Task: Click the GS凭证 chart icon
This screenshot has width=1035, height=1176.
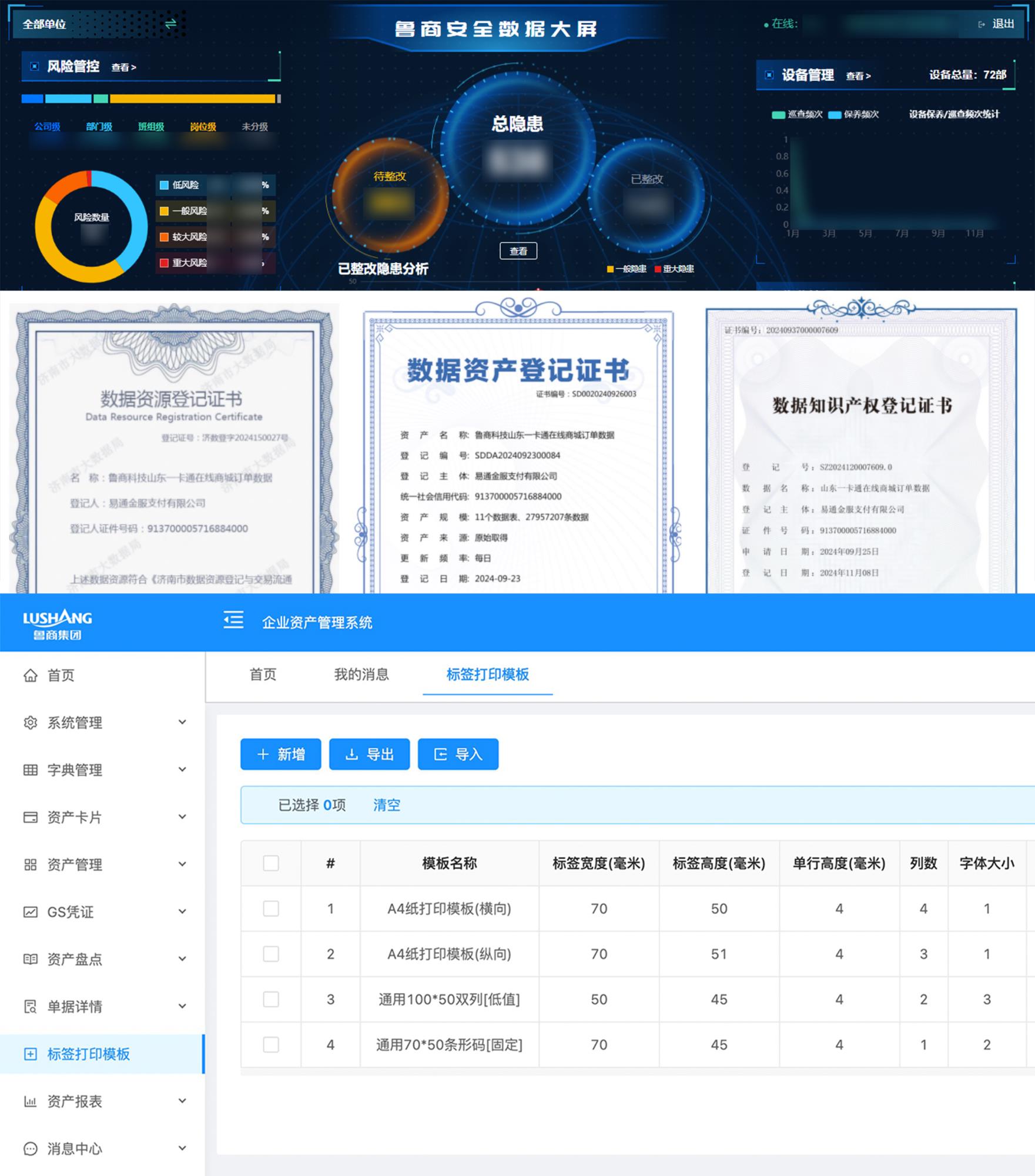Action: coord(31,912)
